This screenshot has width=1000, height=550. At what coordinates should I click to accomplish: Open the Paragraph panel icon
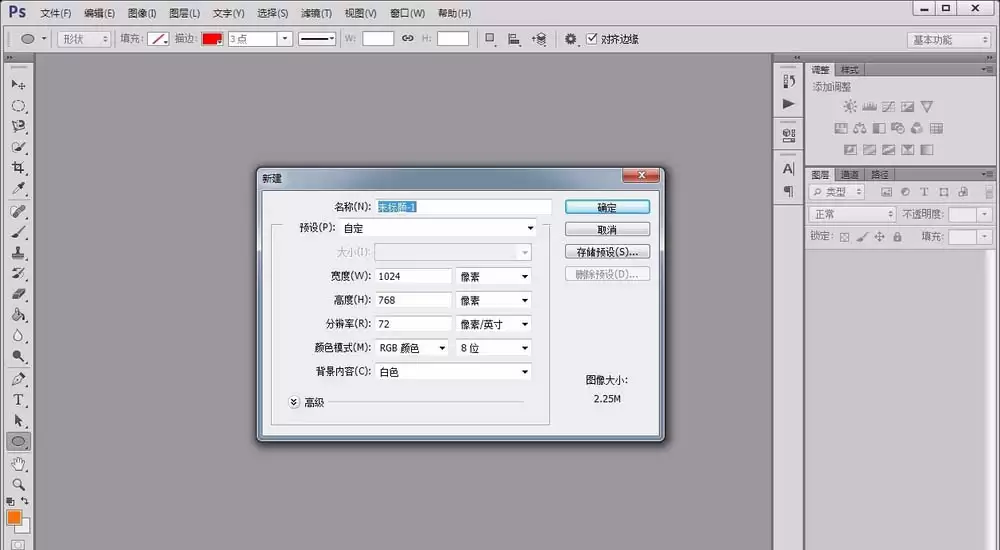click(x=789, y=191)
